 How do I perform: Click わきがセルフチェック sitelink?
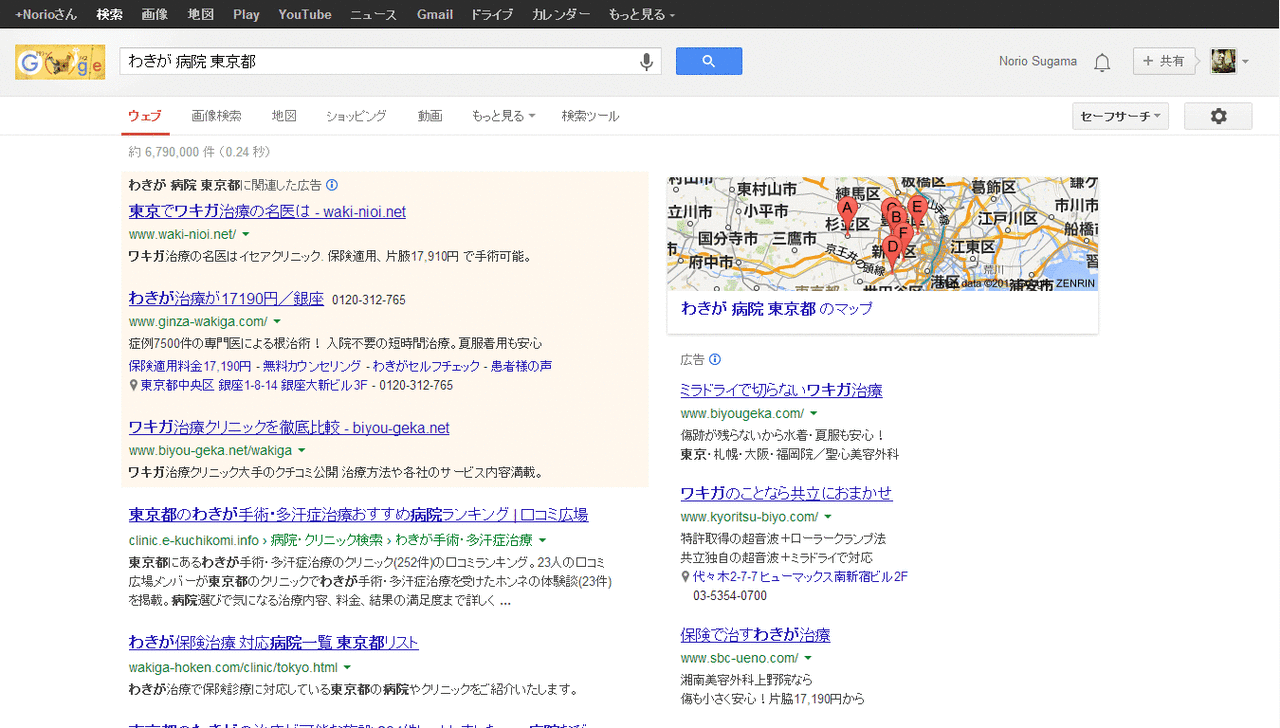click(x=424, y=366)
